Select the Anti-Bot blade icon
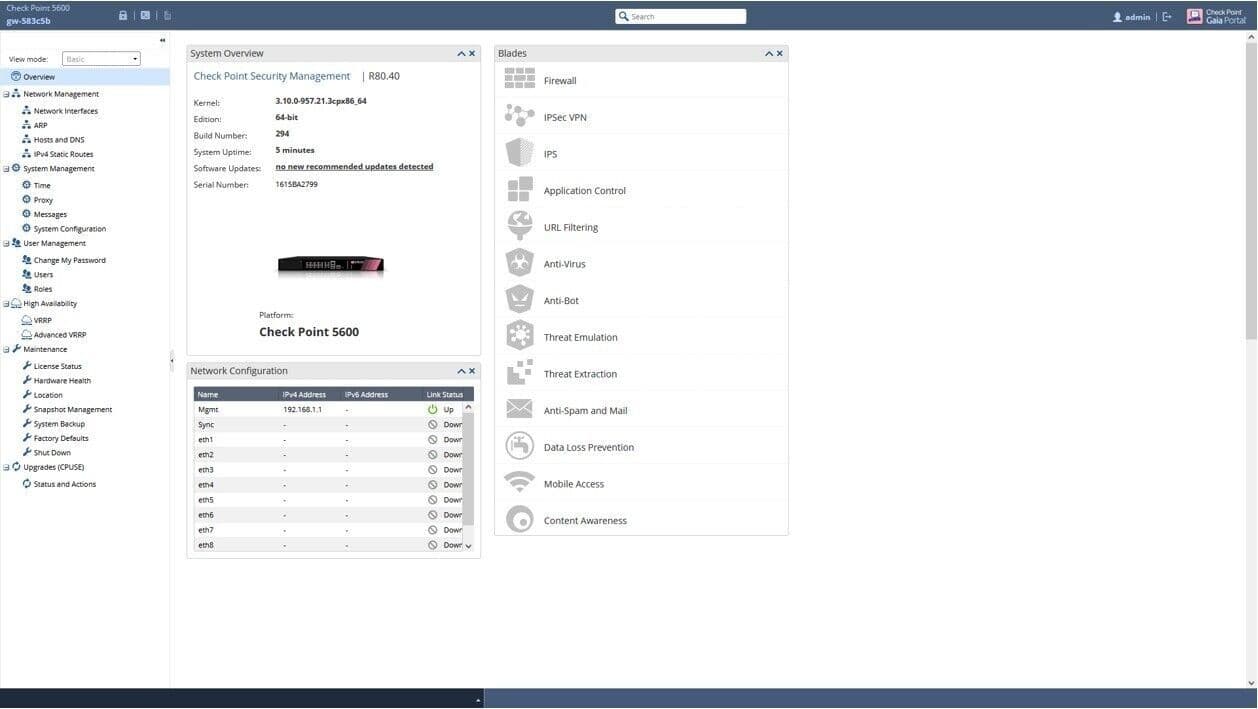 point(520,299)
